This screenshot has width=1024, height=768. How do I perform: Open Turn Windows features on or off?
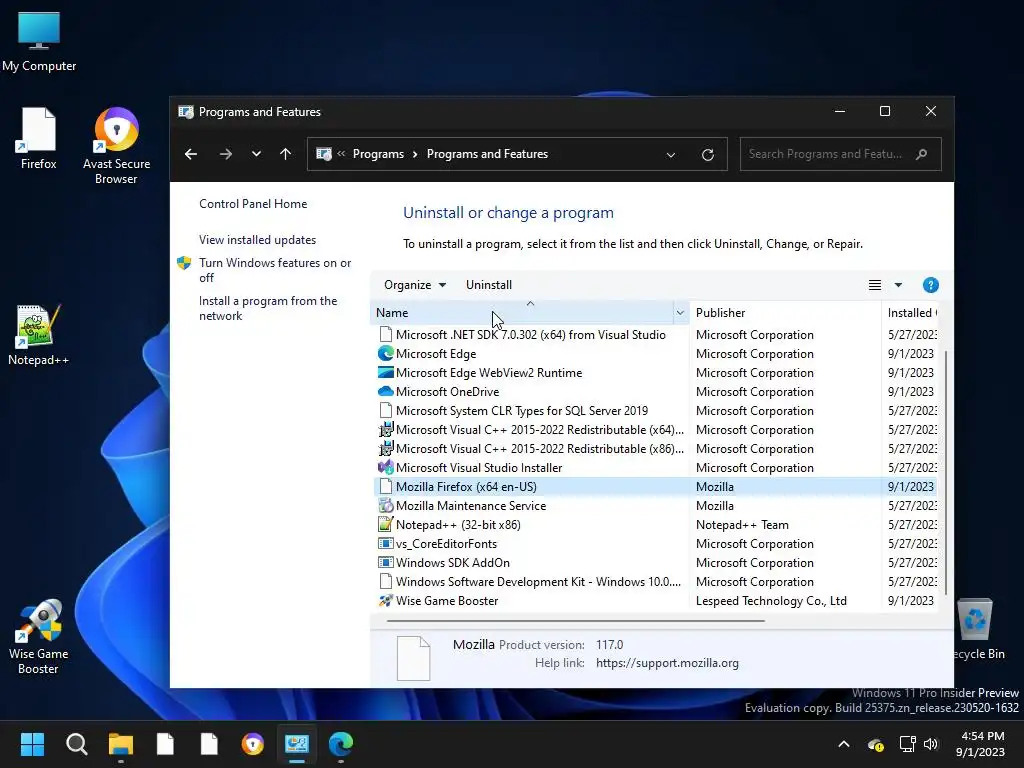275,270
